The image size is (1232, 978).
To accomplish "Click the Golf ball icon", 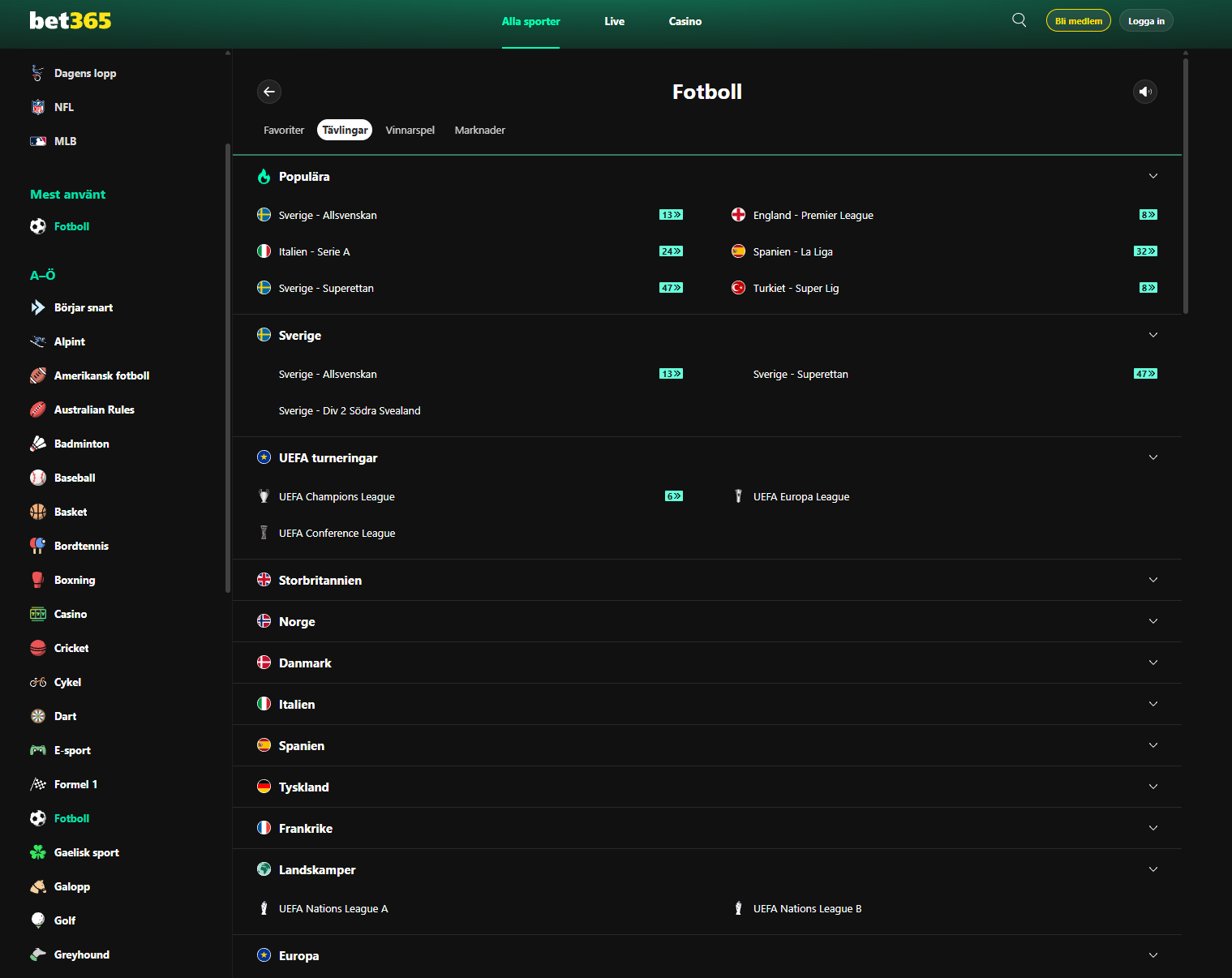I will [38, 920].
